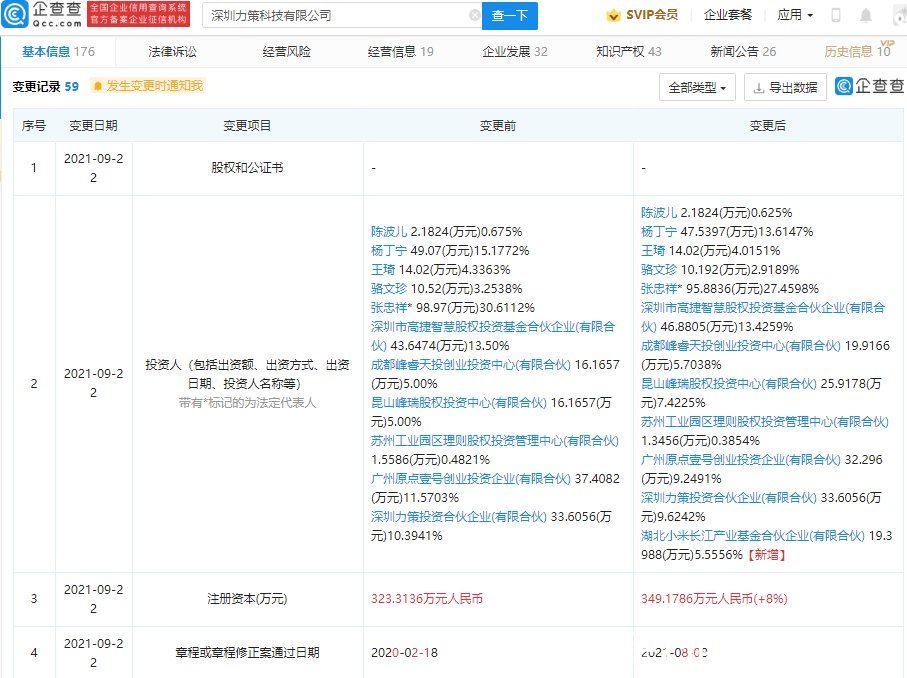Screen dimensions: 907x678
Task: Open 湖北小米长江产业基金合伙企业 link
Action: [x=753, y=536]
